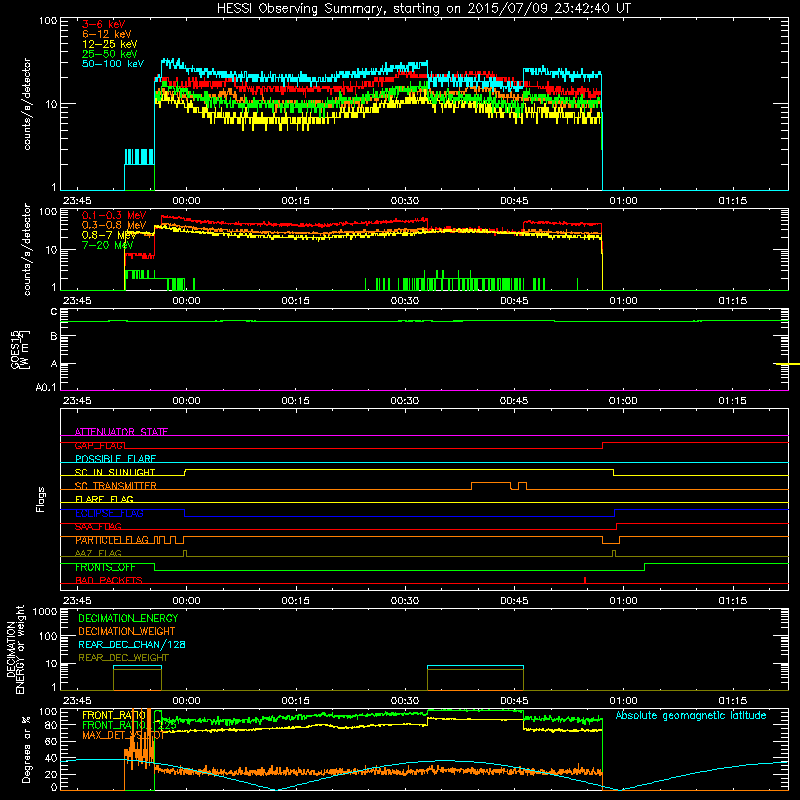The height and width of the screenshot is (800, 800).
Task: Click the HESSI Observing Summary title text
Action: click(x=423, y=9)
